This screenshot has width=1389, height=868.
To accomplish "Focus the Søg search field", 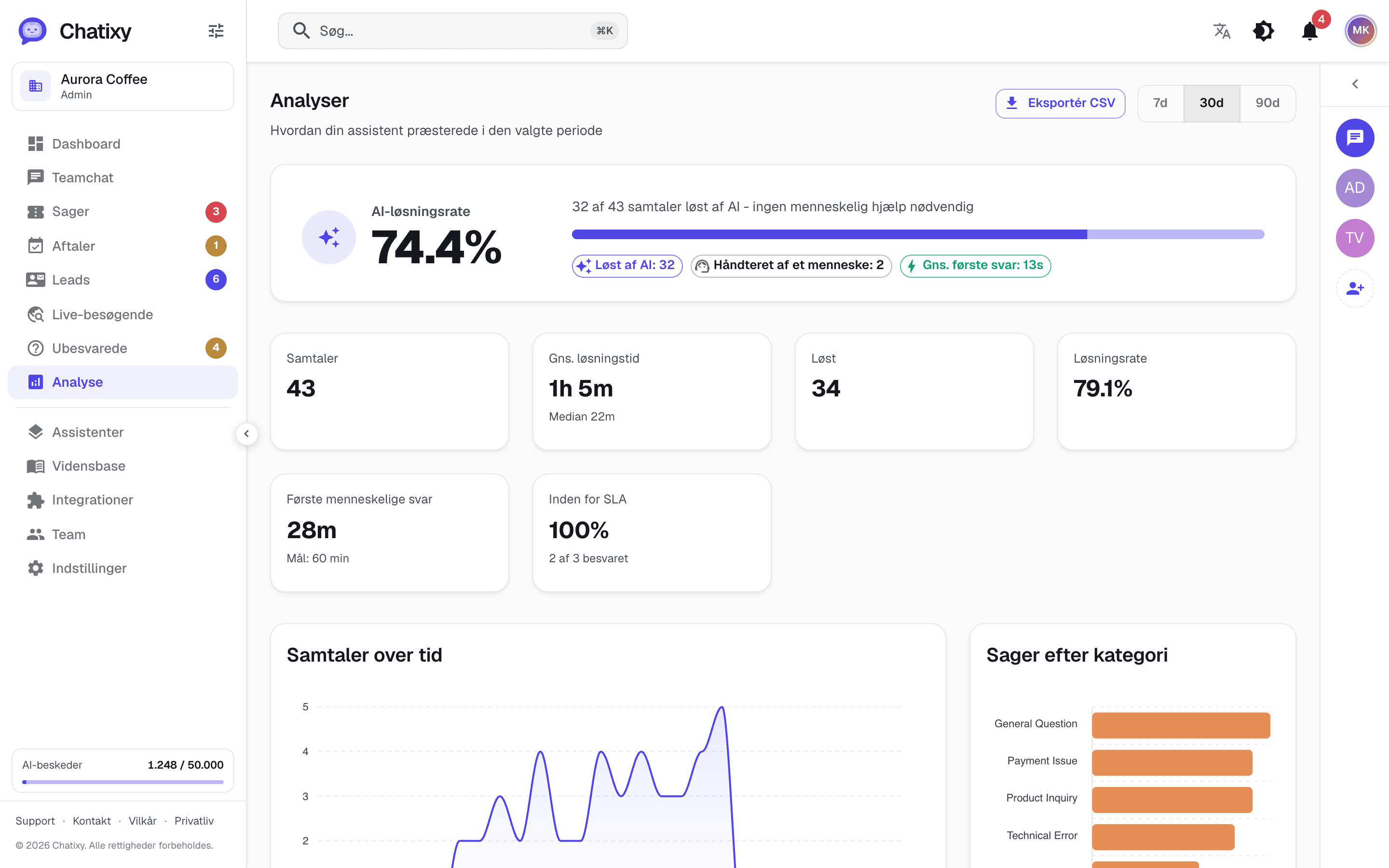I will pyautogui.click(x=452, y=31).
